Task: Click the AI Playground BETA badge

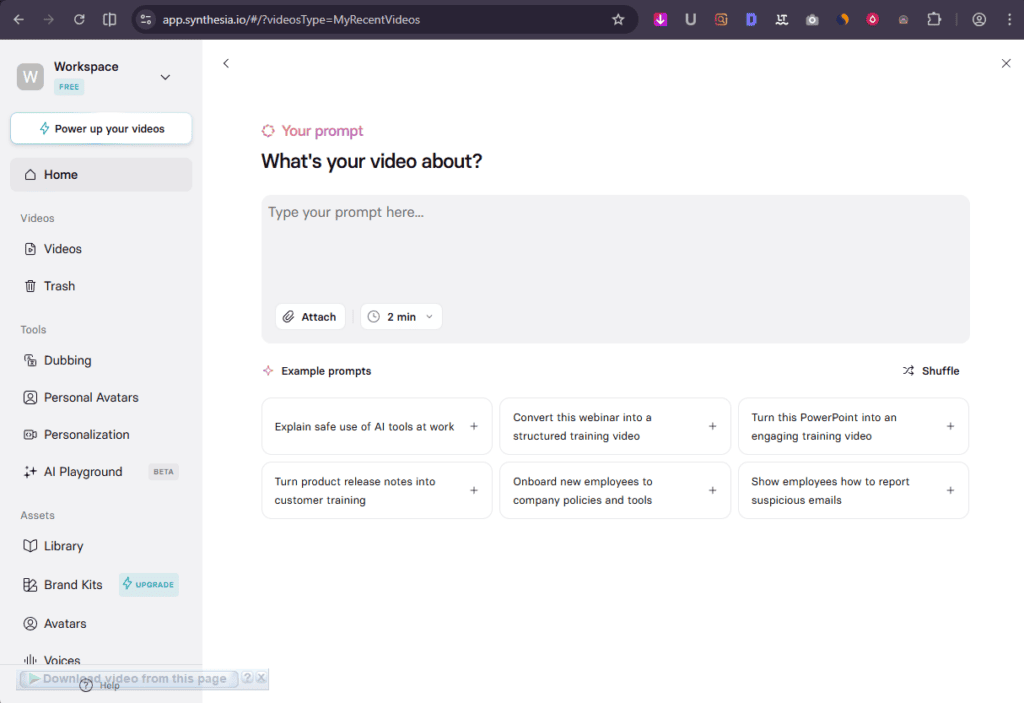Action: [x=163, y=472]
